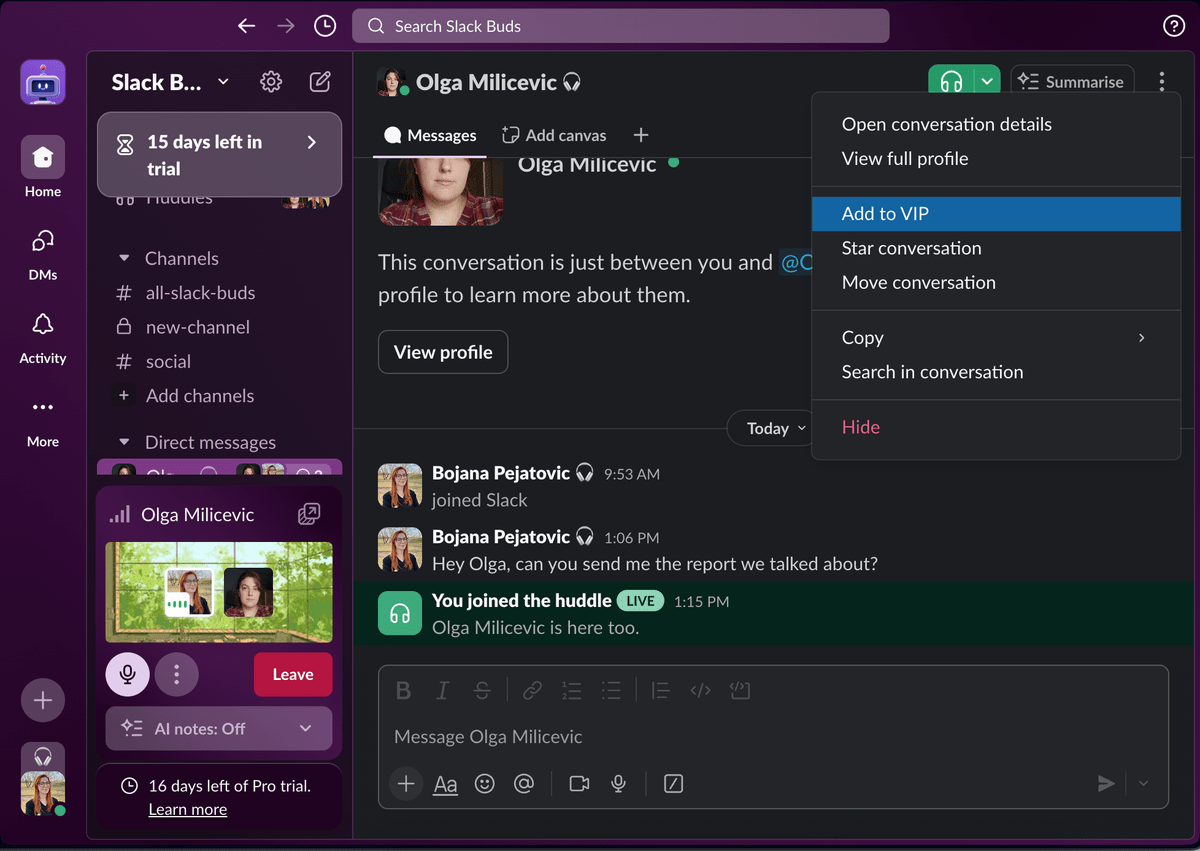The width and height of the screenshot is (1200, 851).
Task: Record a video clip icon
Action: coord(579,784)
